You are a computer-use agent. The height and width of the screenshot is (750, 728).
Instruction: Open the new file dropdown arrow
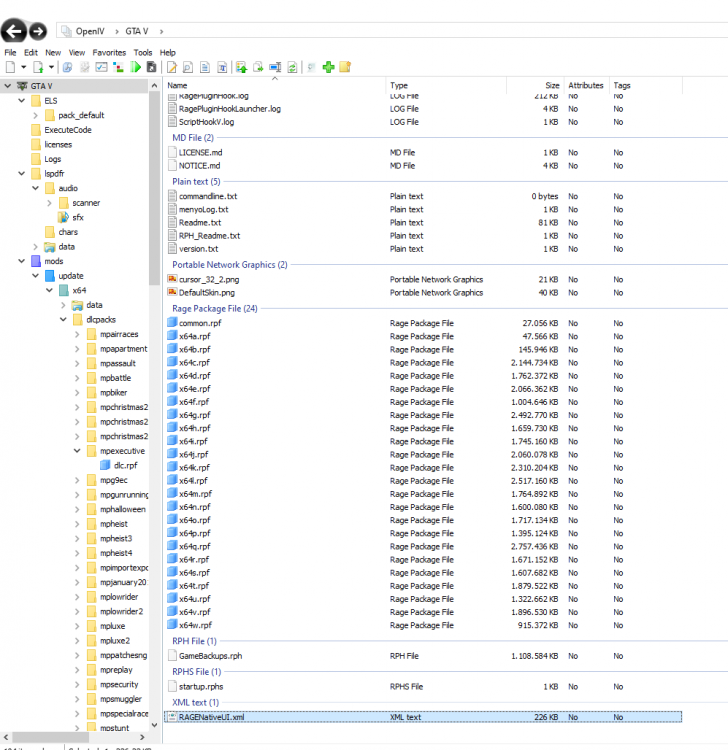[22, 67]
